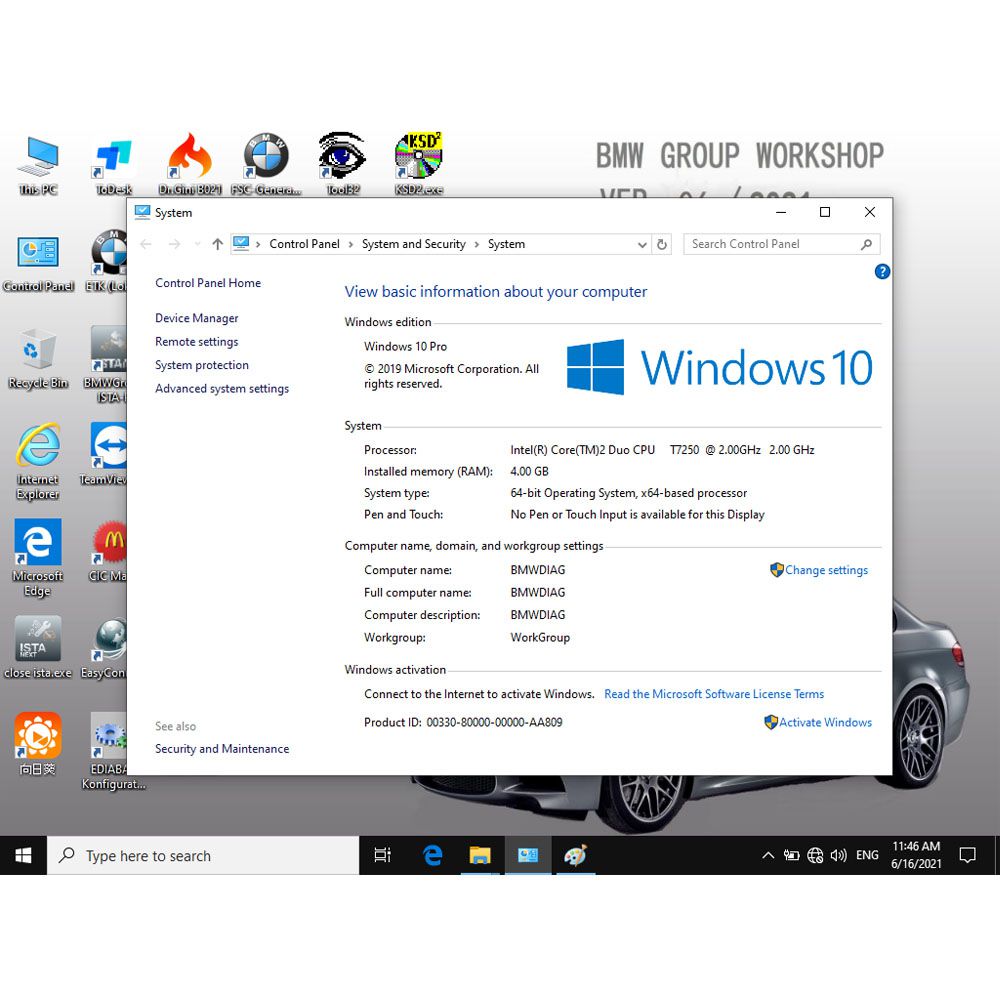Open Control Panel desktop icon

38,263
